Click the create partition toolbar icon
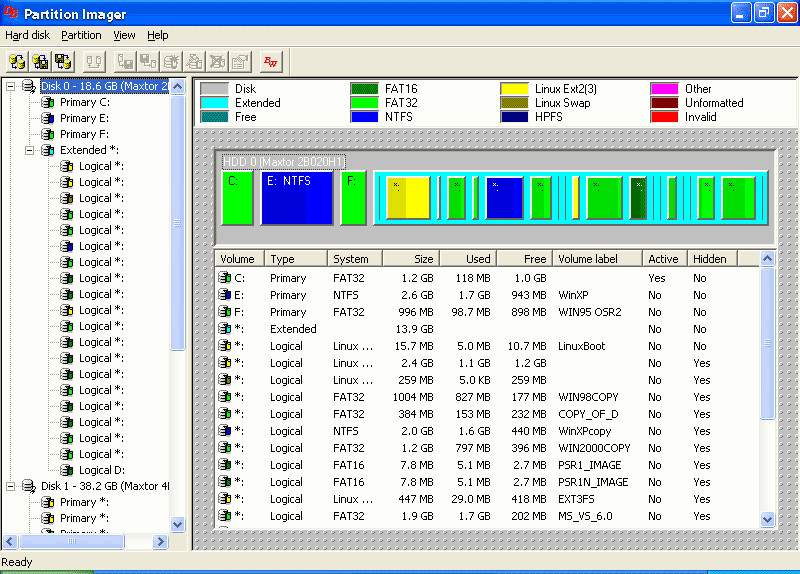The width and height of the screenshot is (800, 574). 171,62
